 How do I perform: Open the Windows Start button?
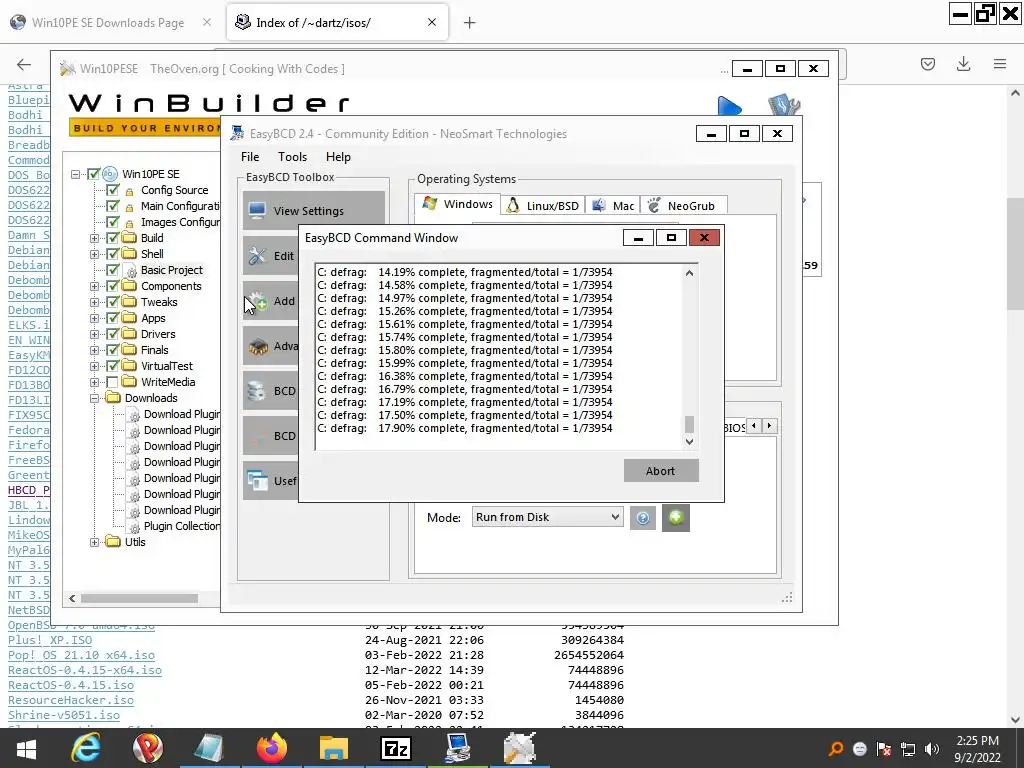click(x=26, y=748)
